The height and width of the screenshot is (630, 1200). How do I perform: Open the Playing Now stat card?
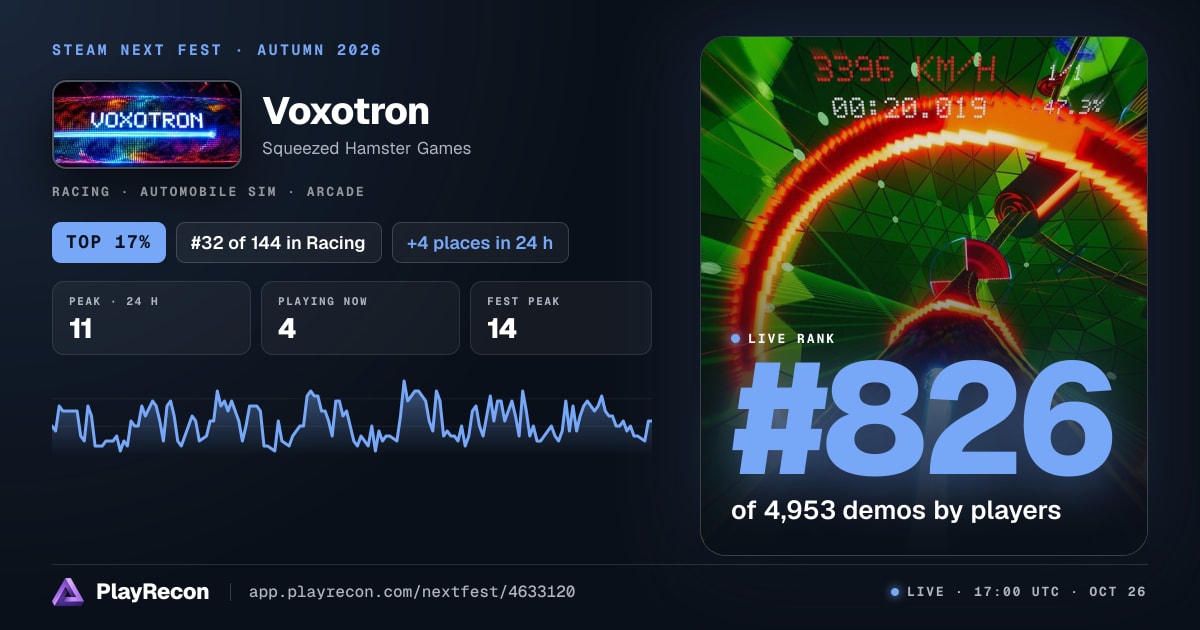(x=360, y=318)
